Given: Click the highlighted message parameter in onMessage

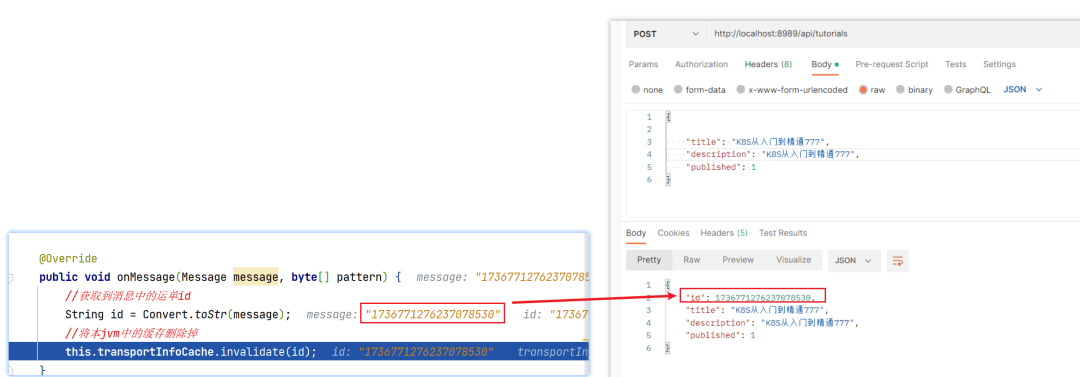Looking at the screenshot, I should coord(256,278).
